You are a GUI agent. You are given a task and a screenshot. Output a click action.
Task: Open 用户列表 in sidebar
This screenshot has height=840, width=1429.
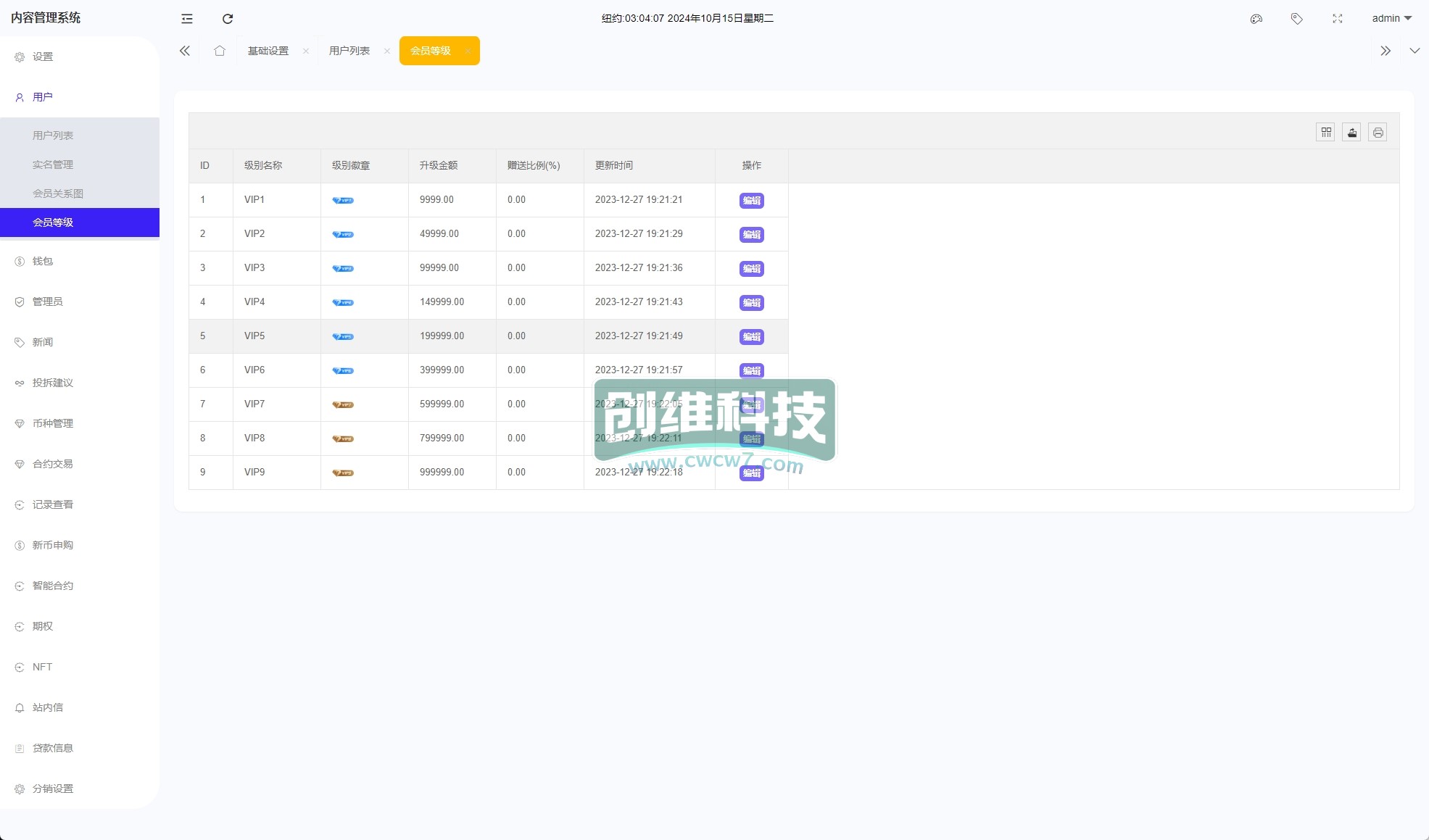pyautogui.click(x=80, y=136)
